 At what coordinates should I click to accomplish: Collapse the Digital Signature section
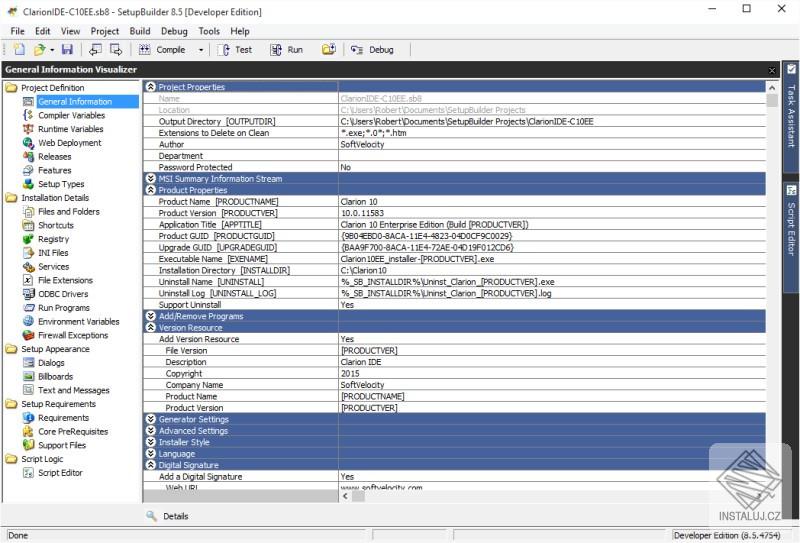[151, 465]
